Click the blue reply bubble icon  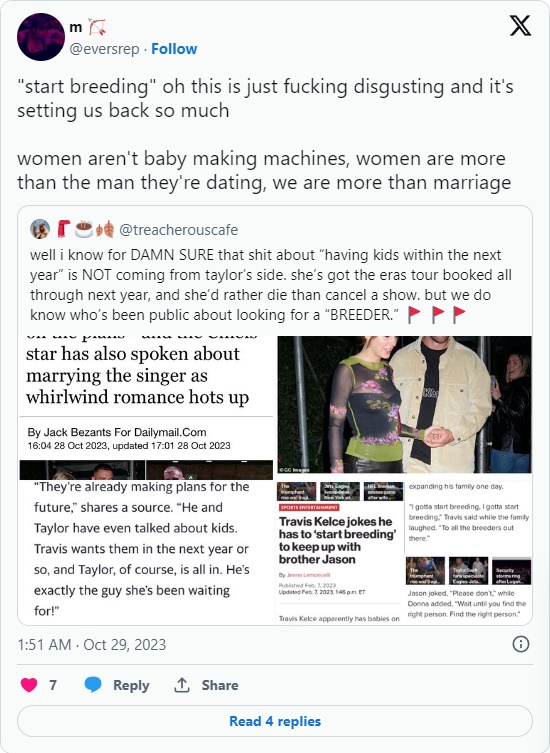click(93, 685)
